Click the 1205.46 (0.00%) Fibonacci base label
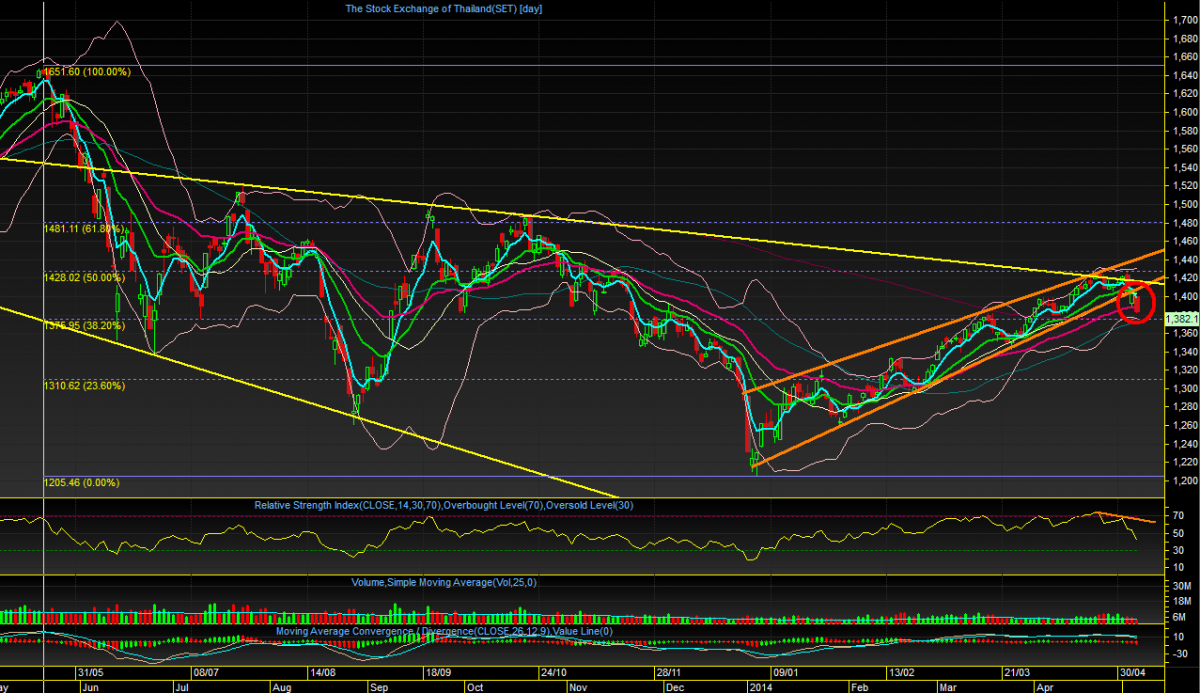The width and height of the screenshot is (1200, 693). point(80,482)
